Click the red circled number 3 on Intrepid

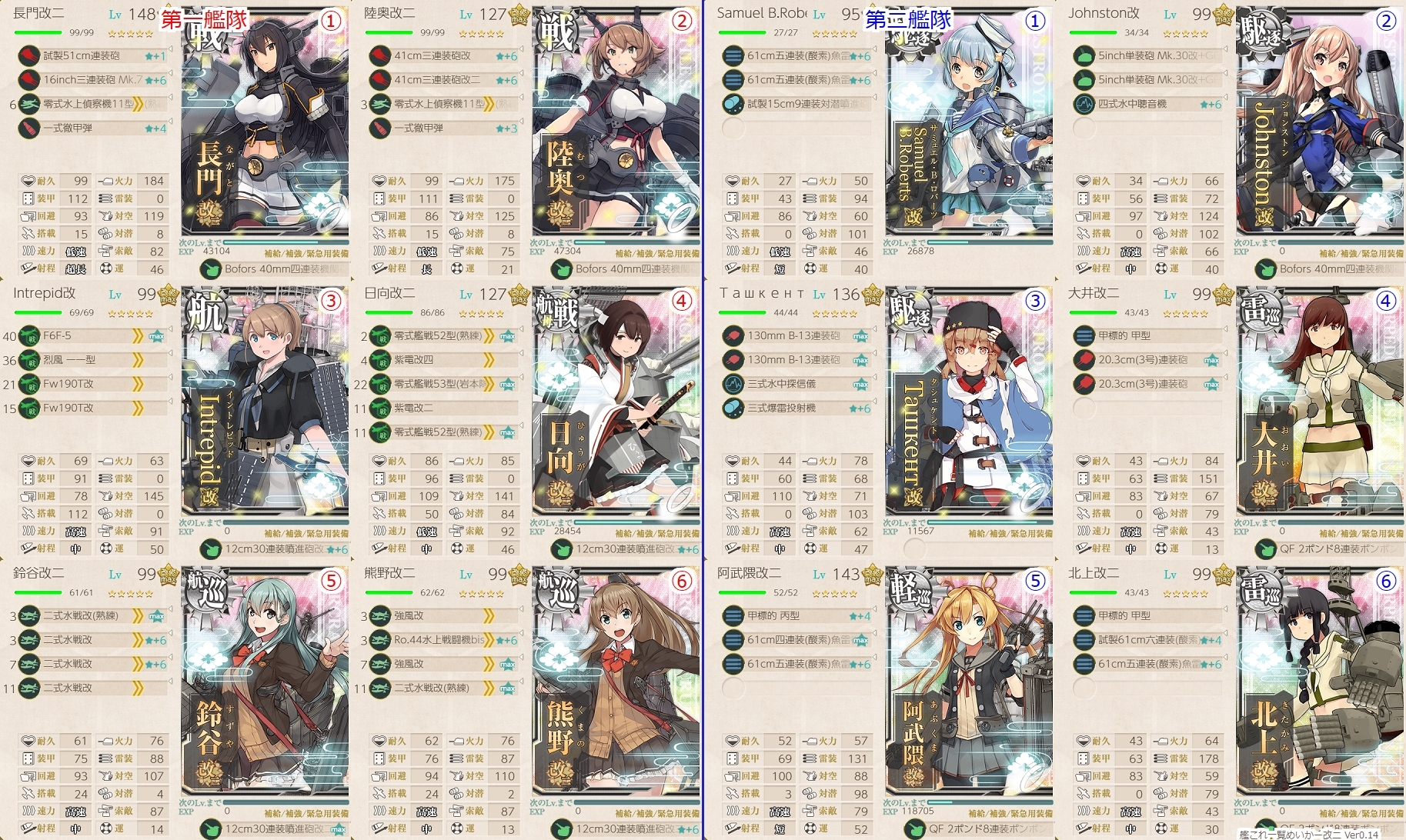click(331, 301)
